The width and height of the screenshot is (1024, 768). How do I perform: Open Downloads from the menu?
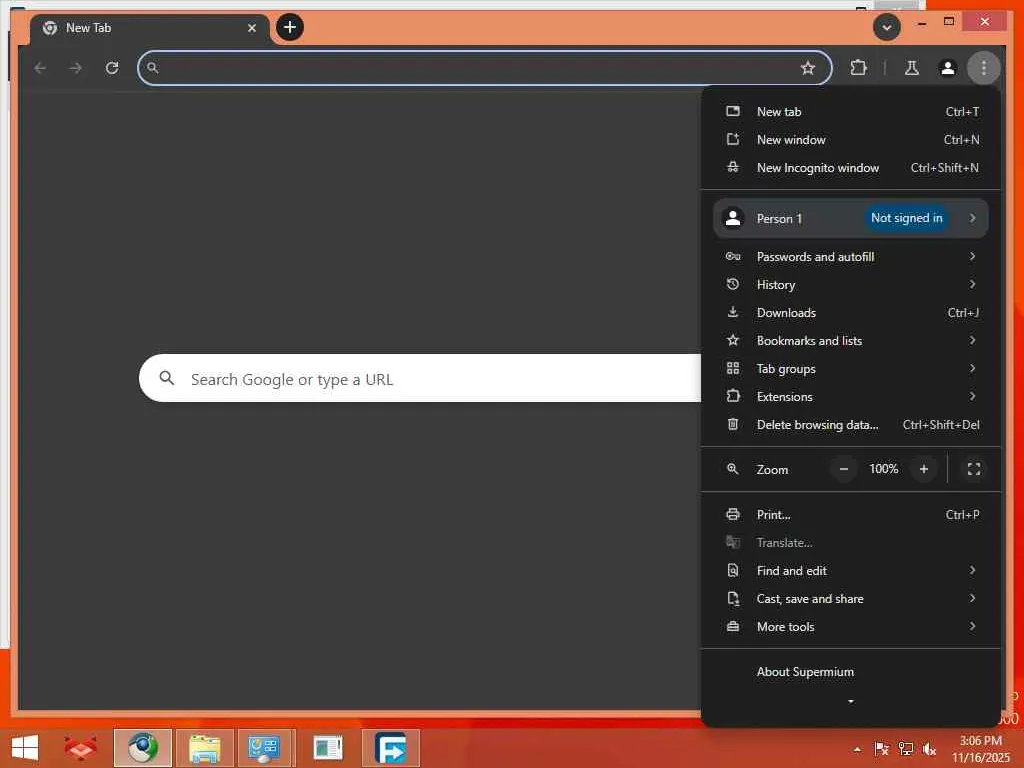point(851,313)
